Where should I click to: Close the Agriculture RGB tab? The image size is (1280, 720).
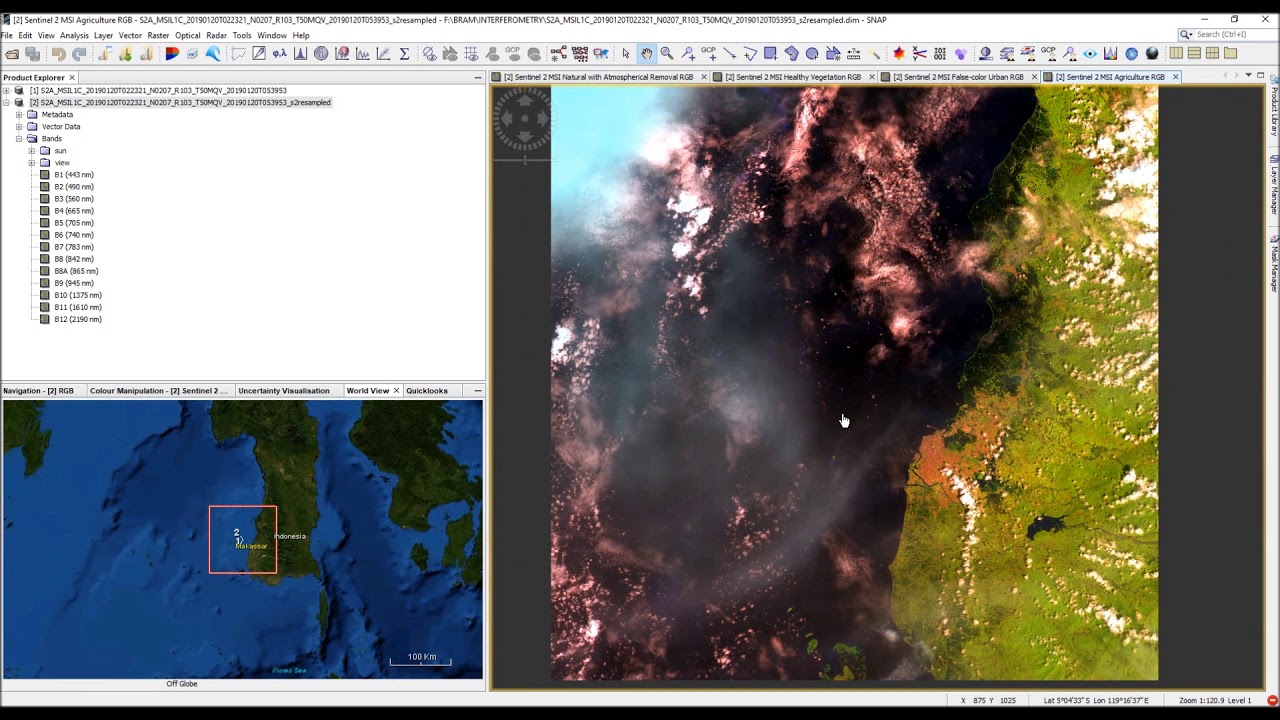1175,77
